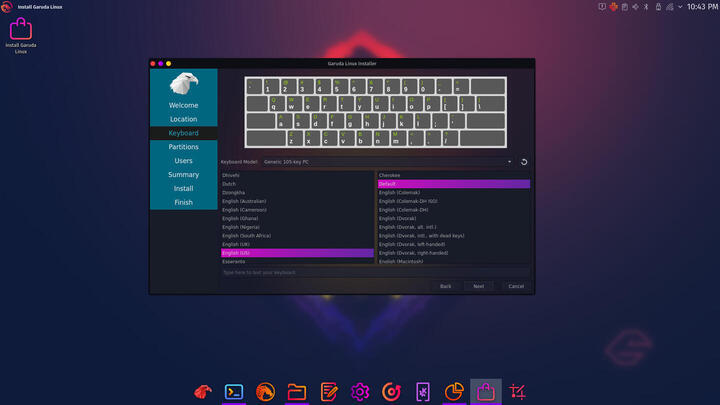Launch the screenshot crop tool in dock
Screen dimensions: 720x405
coord(517,392)
